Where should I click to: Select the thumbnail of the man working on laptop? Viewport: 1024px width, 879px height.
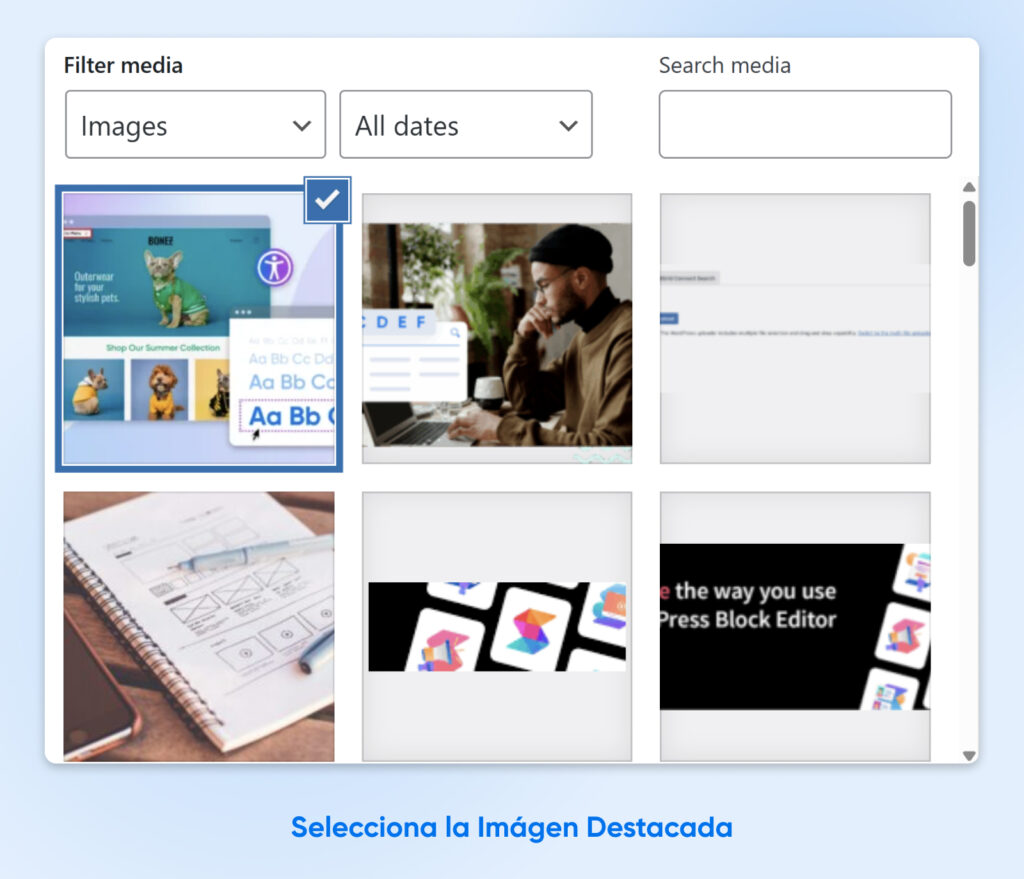coord(497,327)
